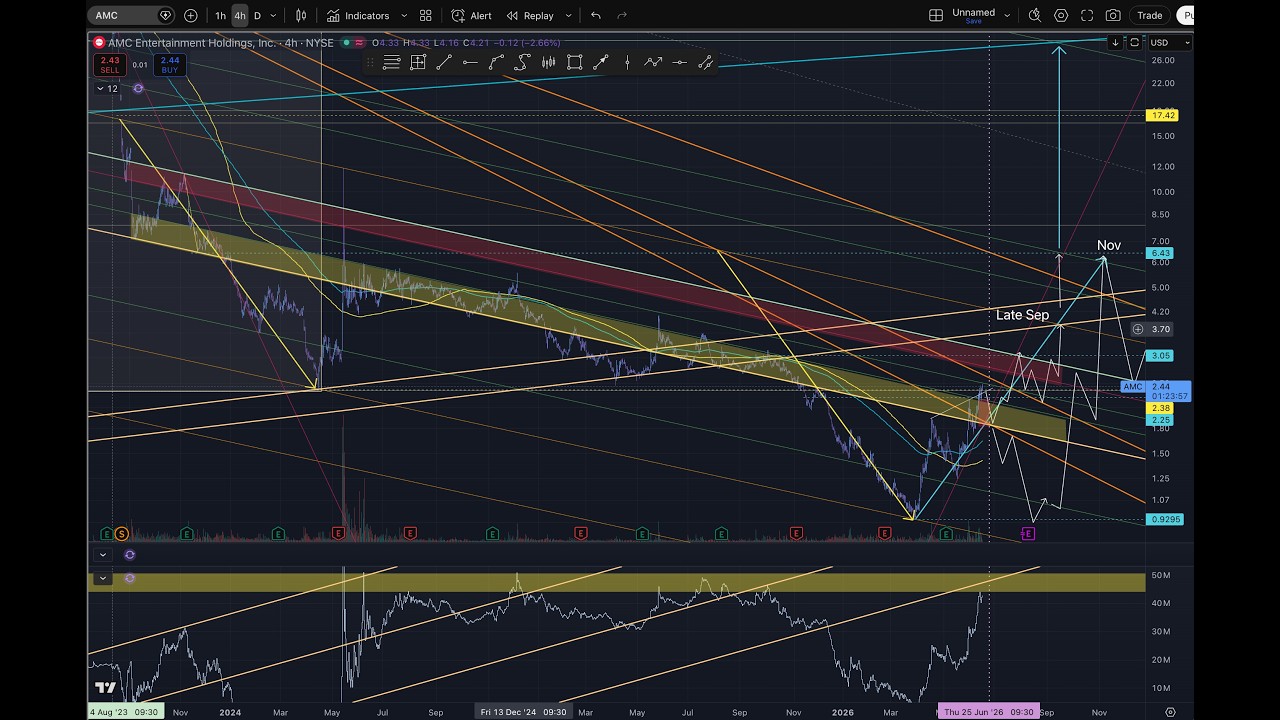Select the Curve drawing tool
Viewport: 1280px width, 720px height.
point(496,62)
